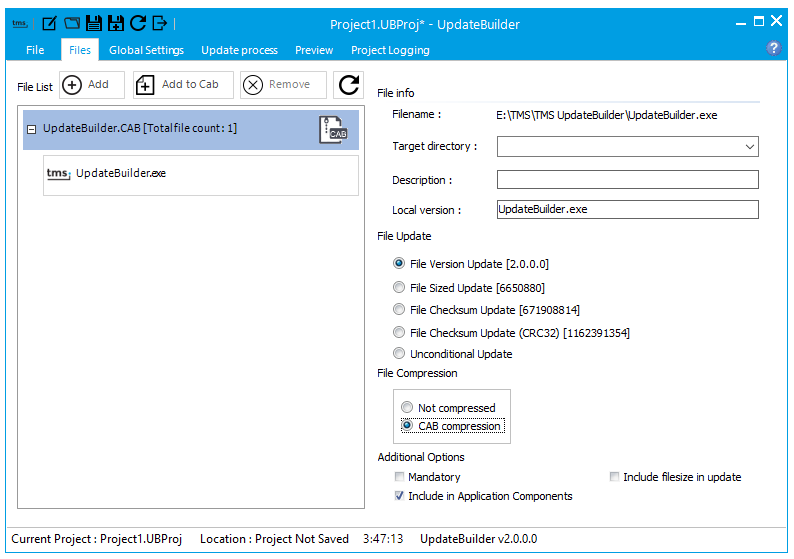
Task: Click the New project edit icon
Action: (x=49, y=23)
